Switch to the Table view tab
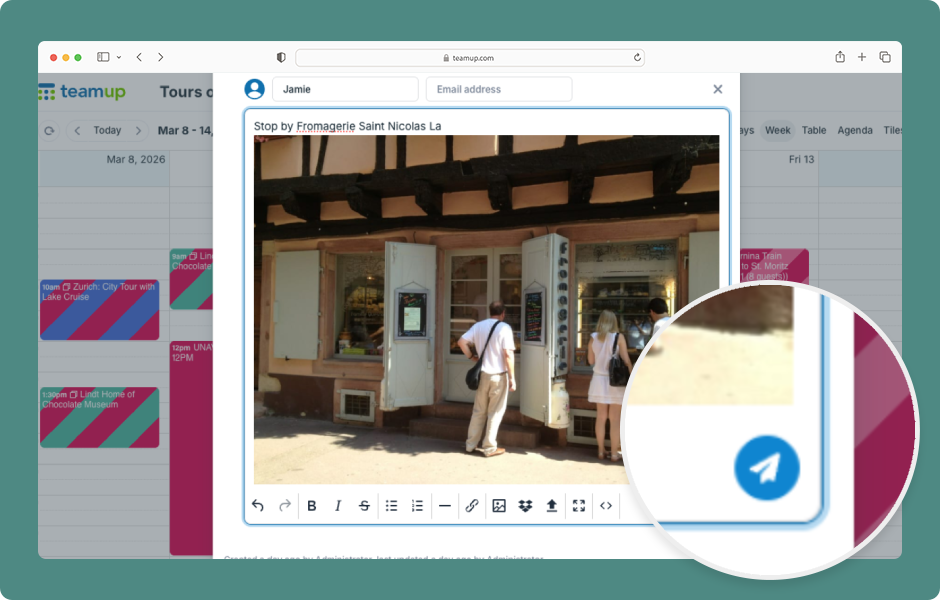This screenshot has height=600, width=940. point(813,130)
